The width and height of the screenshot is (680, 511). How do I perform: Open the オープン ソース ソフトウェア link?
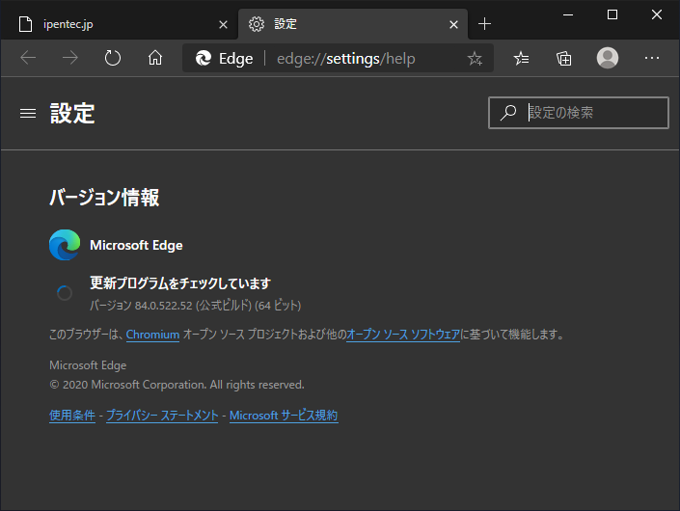coord(403,334)
